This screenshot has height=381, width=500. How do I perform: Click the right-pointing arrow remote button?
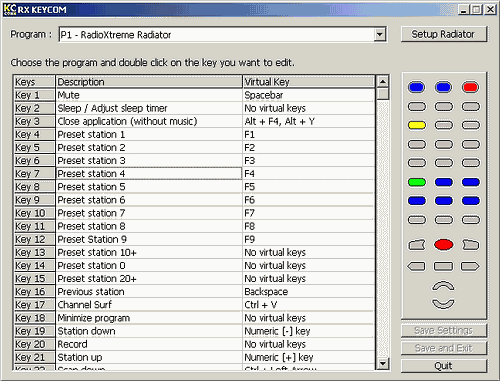(x=470, y=266)
